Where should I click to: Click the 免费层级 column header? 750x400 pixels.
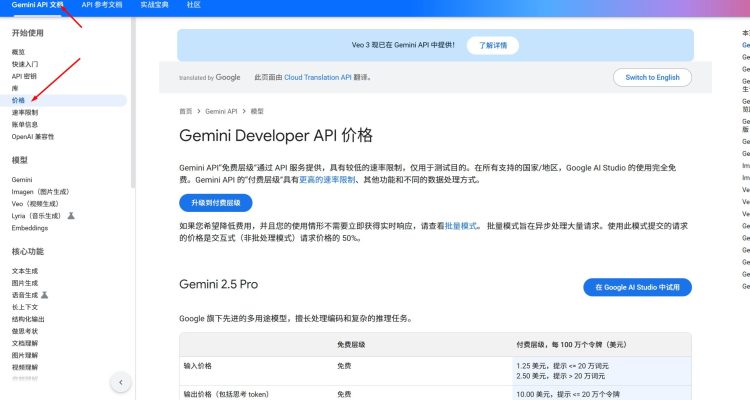[351, 344]
